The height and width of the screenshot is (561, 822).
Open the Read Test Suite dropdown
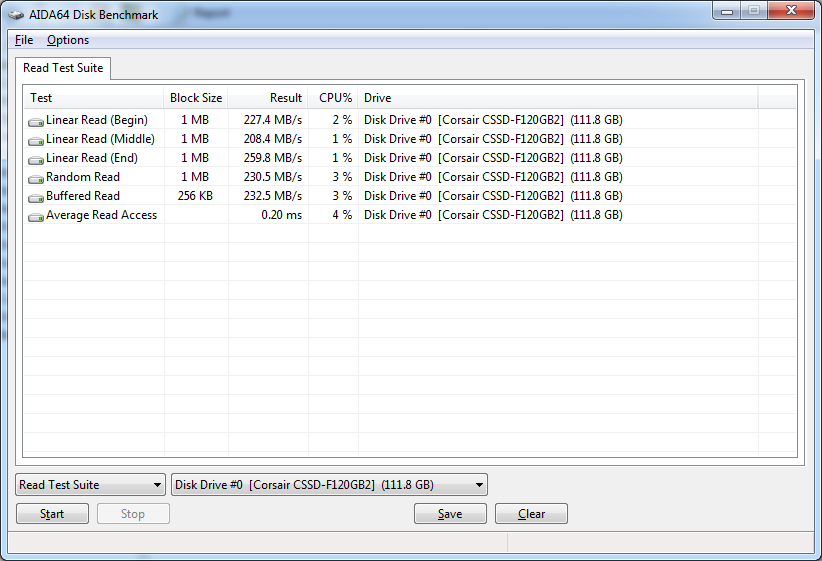pyautogui.click(x=90, y=484)
